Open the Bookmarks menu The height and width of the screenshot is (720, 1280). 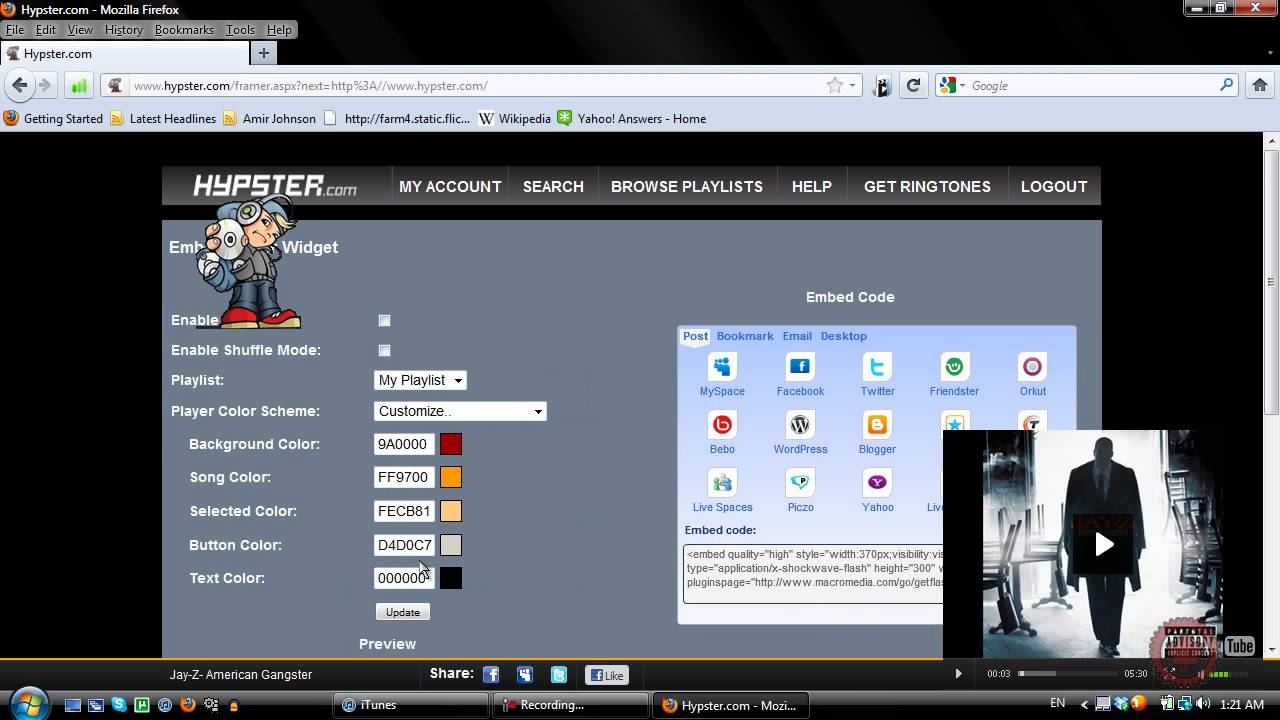184,30
